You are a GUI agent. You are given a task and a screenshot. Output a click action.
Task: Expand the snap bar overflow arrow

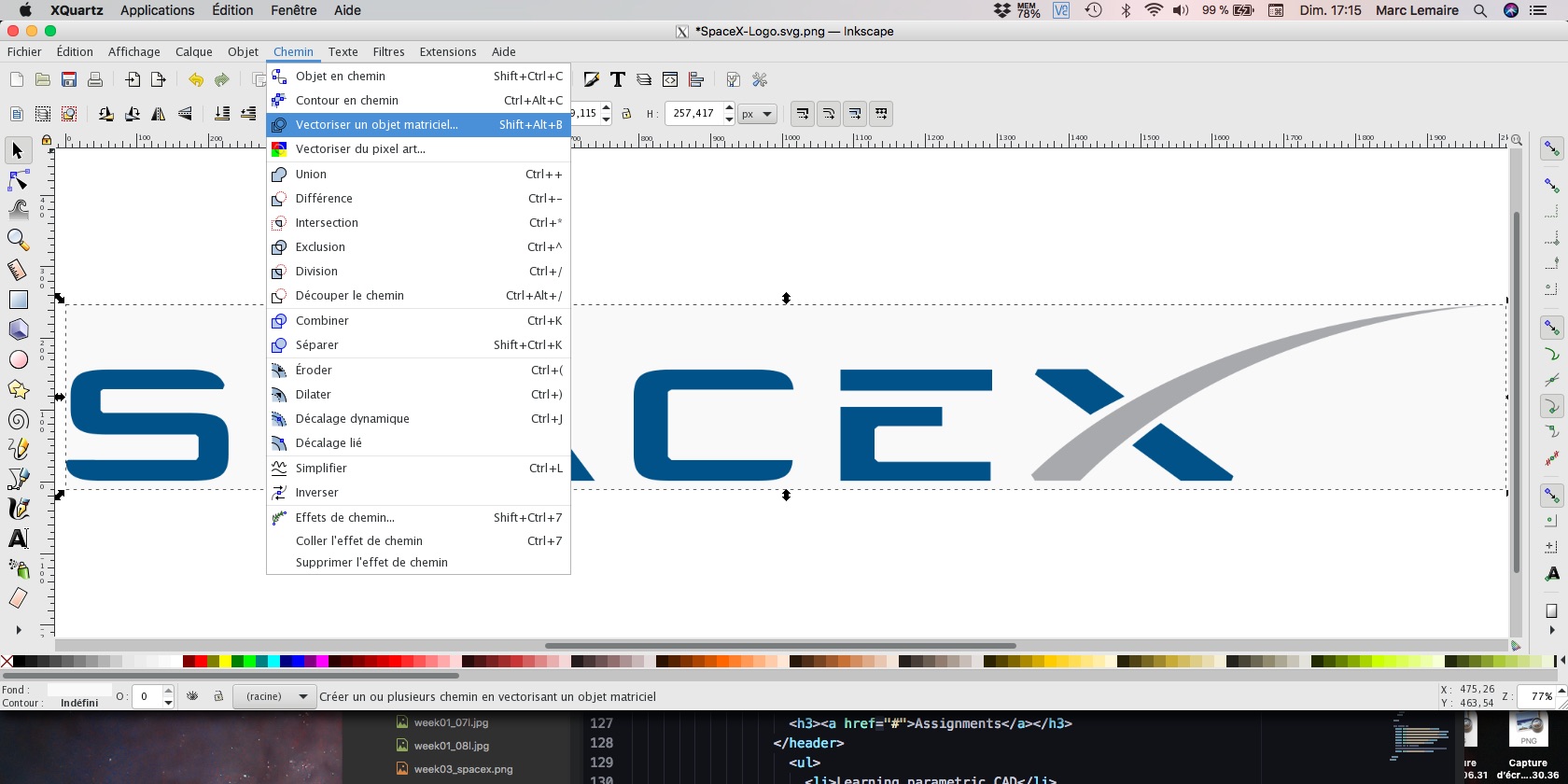(x=1551, y=630)
